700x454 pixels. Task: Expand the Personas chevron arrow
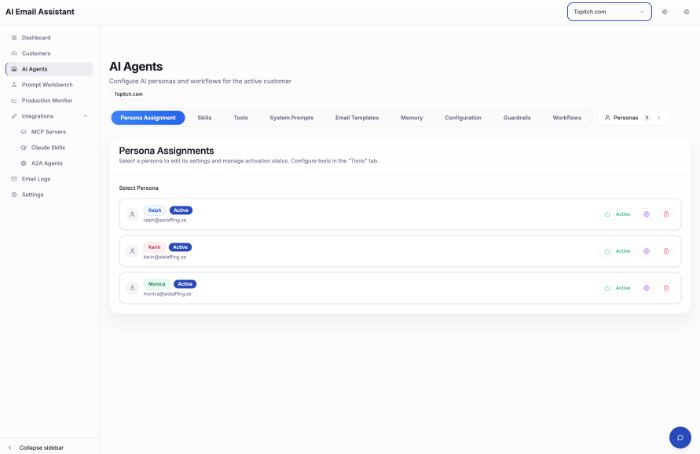coord(658,118)
